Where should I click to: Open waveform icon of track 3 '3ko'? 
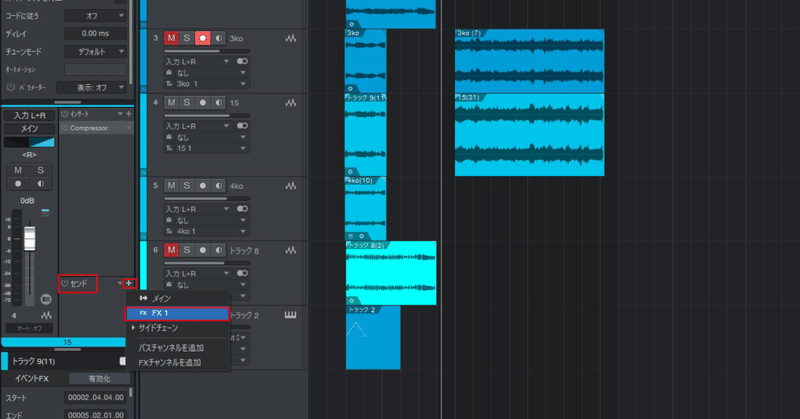pos(291,38)
